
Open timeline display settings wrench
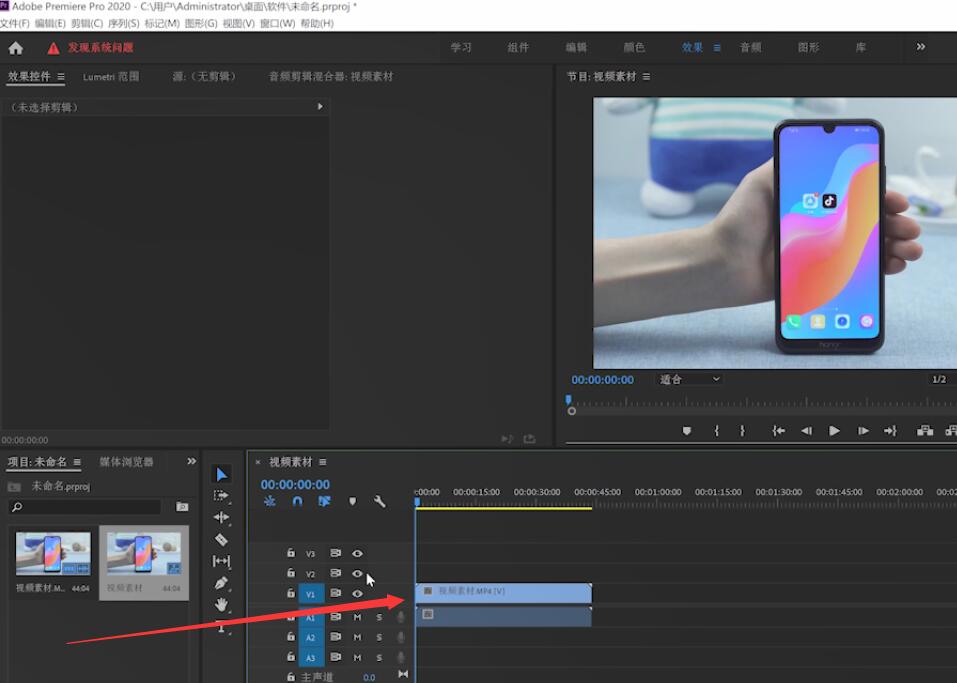pyautogui.click(x=379, y=501)
